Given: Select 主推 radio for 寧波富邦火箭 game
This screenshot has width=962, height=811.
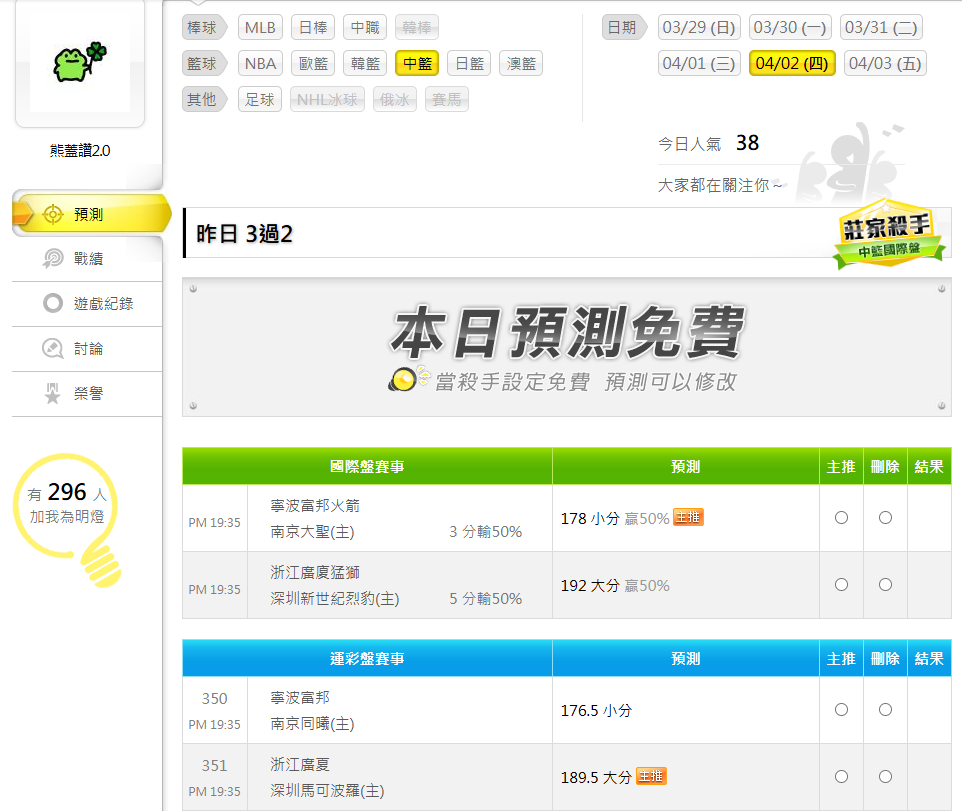Looking at the screenshot, I should 841,517.
